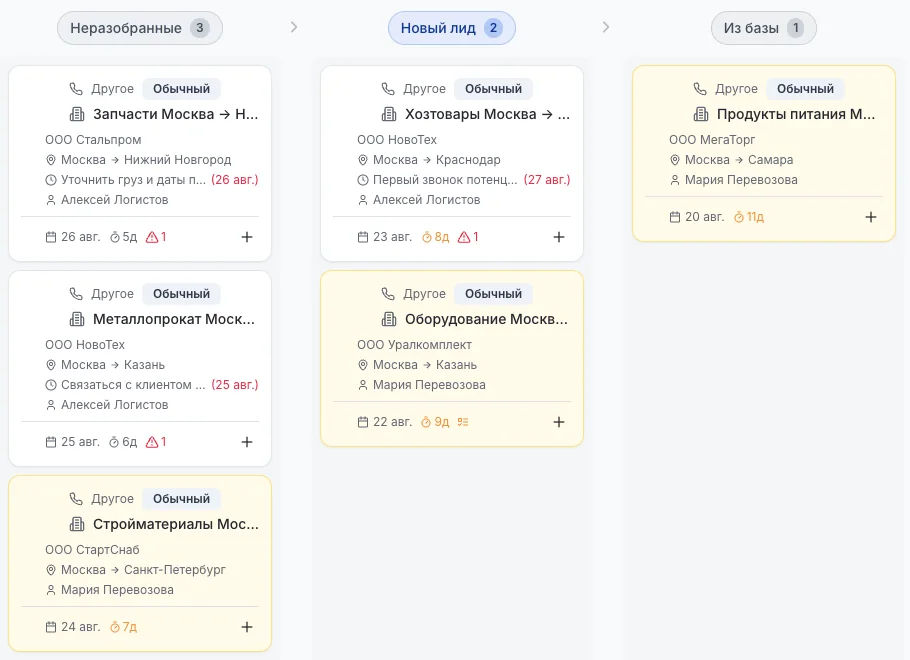Click chevron between Неразобранные and Новый лид

[x=294, y=27]
